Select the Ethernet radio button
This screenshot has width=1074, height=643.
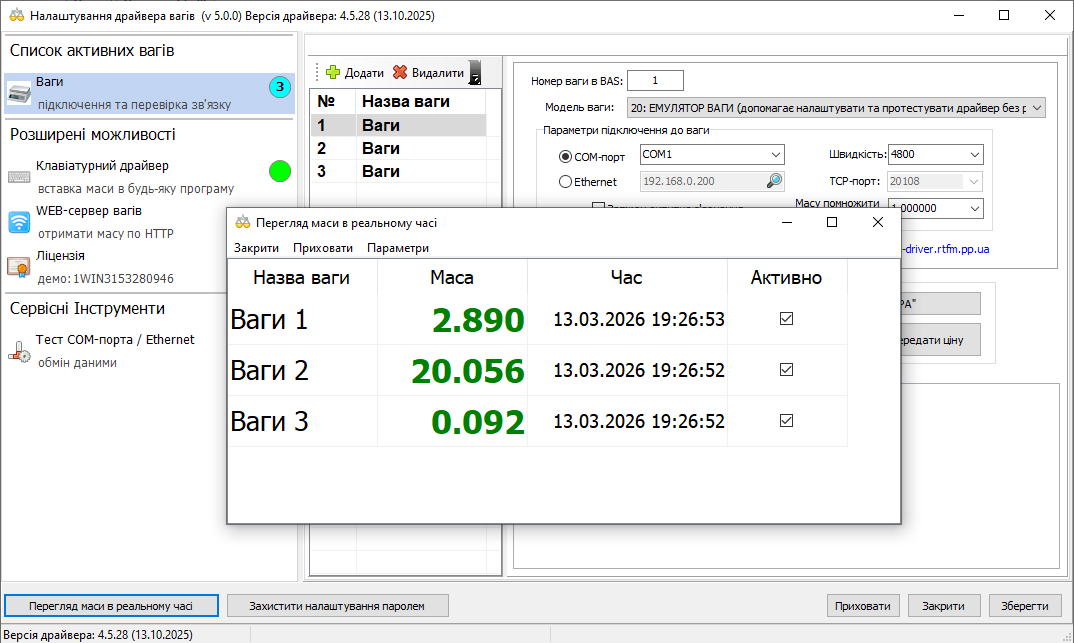566,182
